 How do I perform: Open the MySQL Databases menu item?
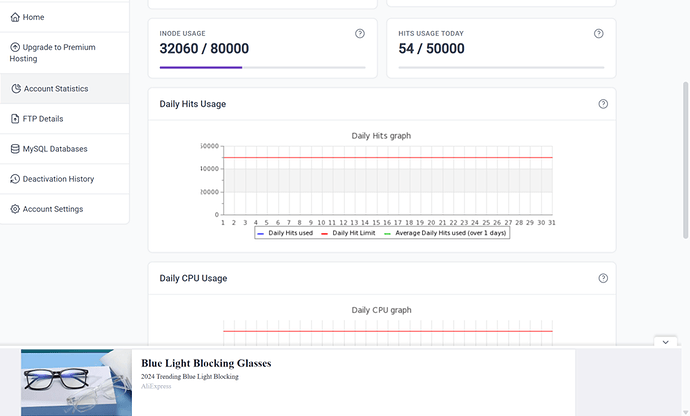[x=55, y=149]
